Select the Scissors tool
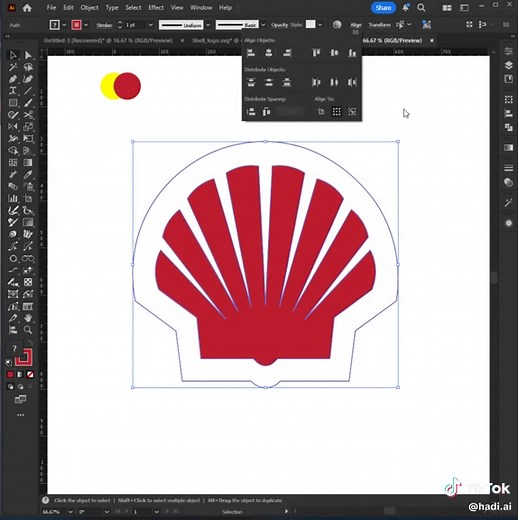 pyautogui.click(x=28, y=115)
